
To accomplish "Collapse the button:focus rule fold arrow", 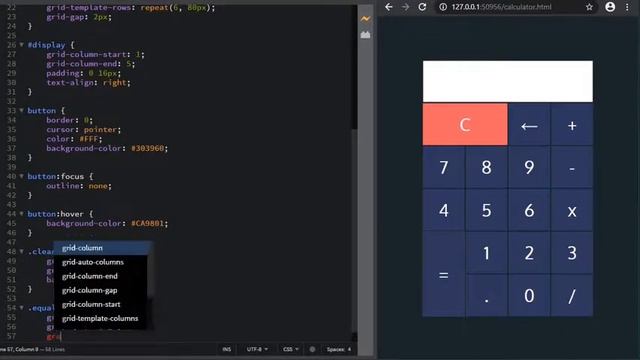I will 22,176.
